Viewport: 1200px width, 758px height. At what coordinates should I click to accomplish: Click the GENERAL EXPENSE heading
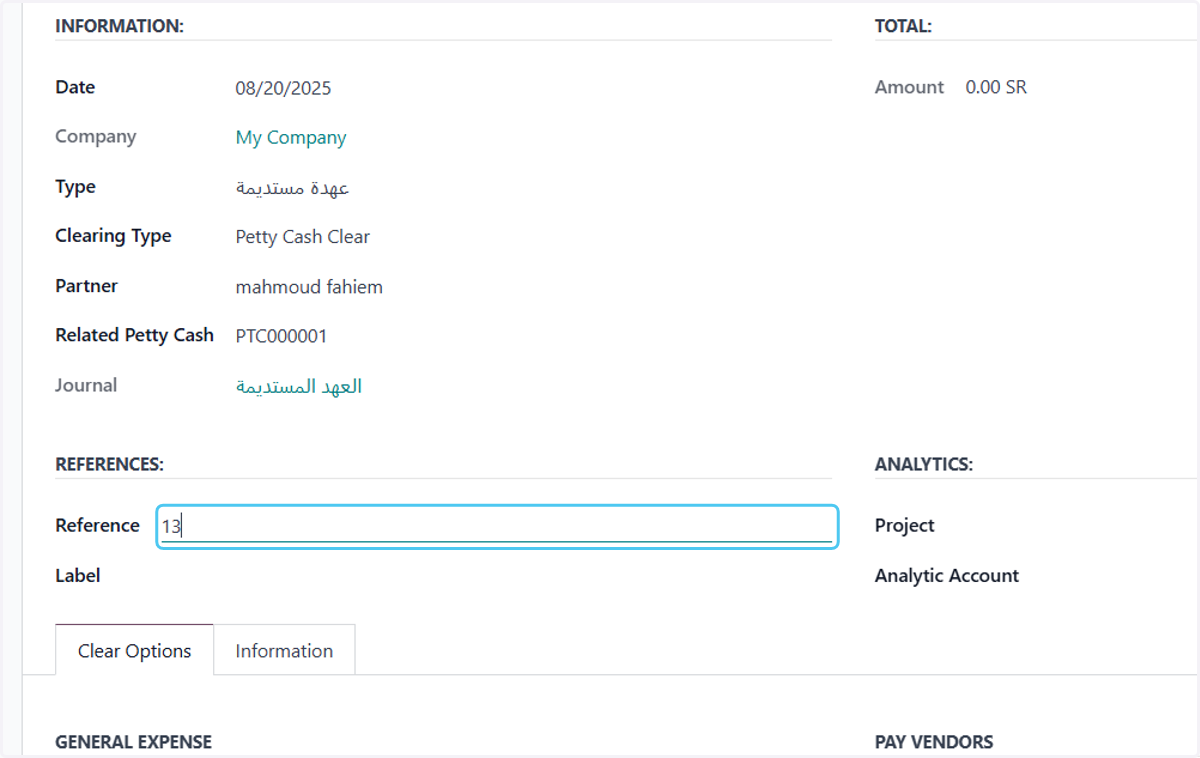133,742
